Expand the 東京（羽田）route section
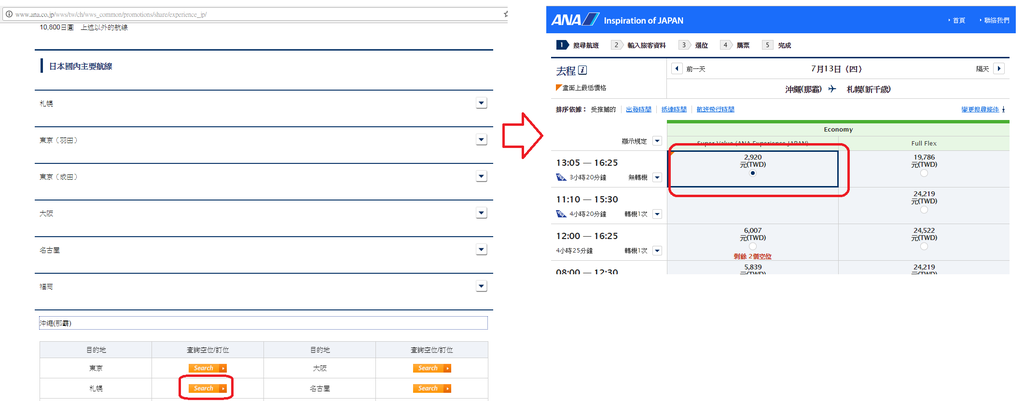The height and width of the screenshot is (401, 1024). pyautogui.click(x=481, y=140)
